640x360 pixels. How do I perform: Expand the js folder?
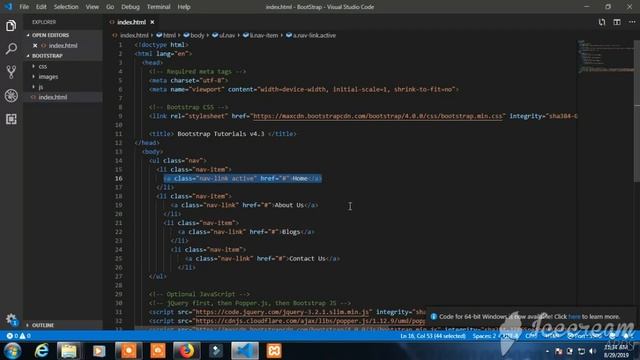pos(40,87)
